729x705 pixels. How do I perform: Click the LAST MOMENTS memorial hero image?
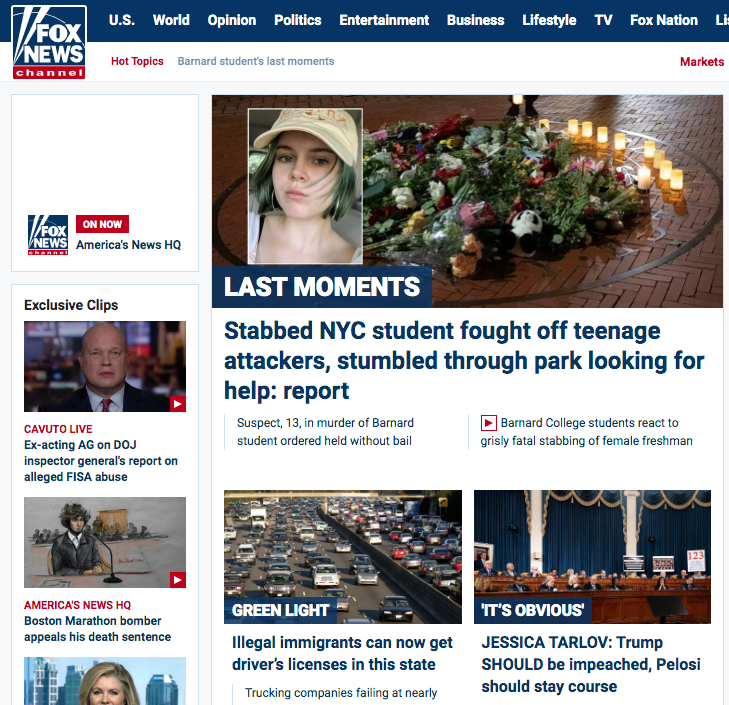click(467, 201)
